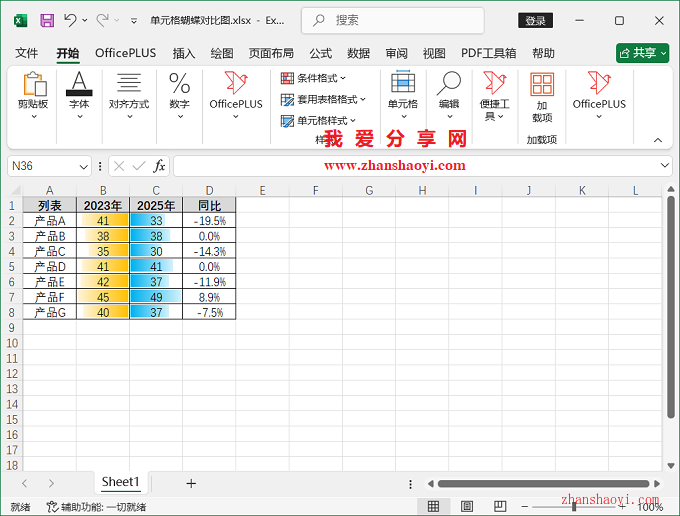
Task: Click the Undo arrow icon
Action: 70,20
